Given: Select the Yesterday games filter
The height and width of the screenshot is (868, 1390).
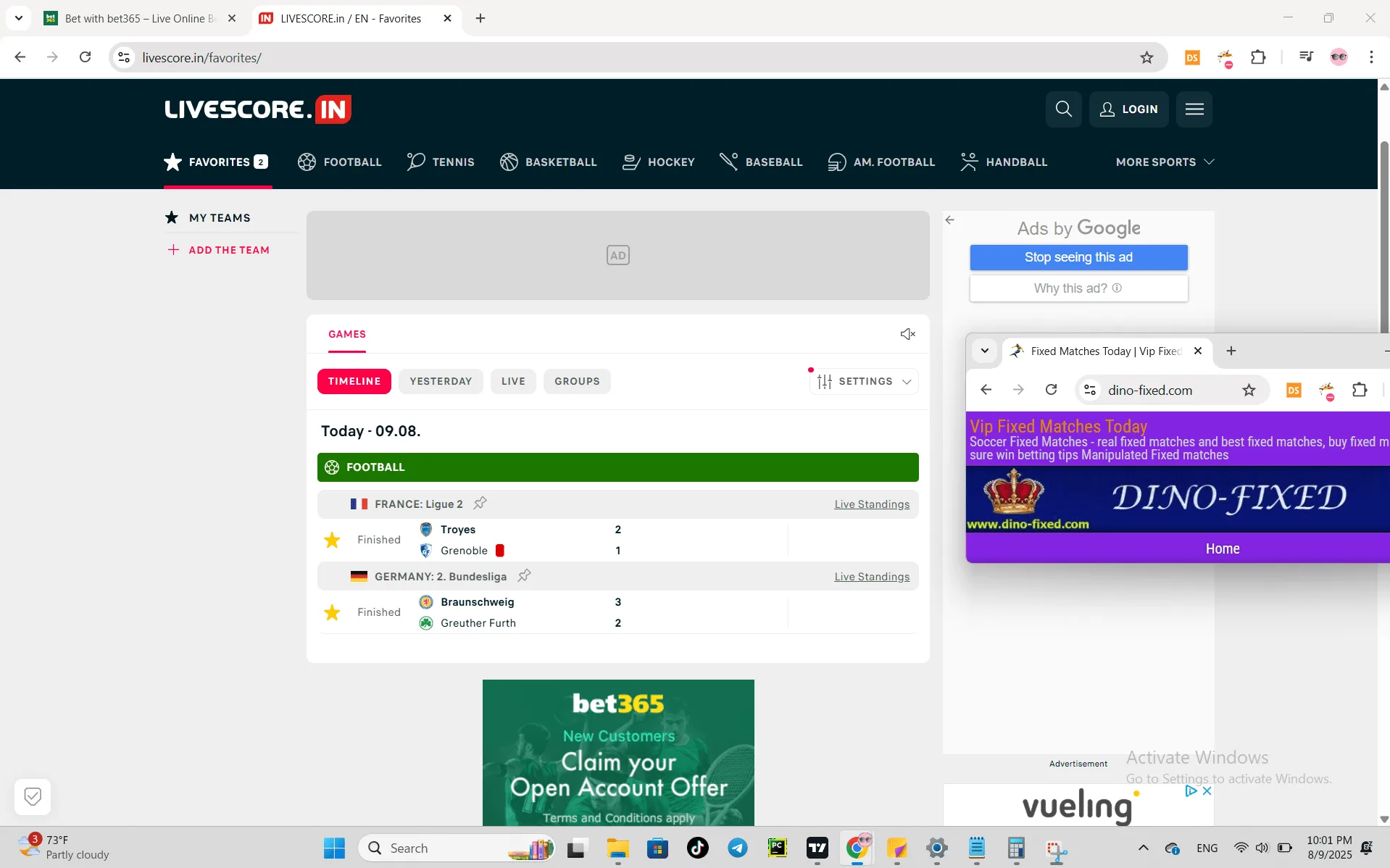Looking at the screenshot, I should point(441,381).
